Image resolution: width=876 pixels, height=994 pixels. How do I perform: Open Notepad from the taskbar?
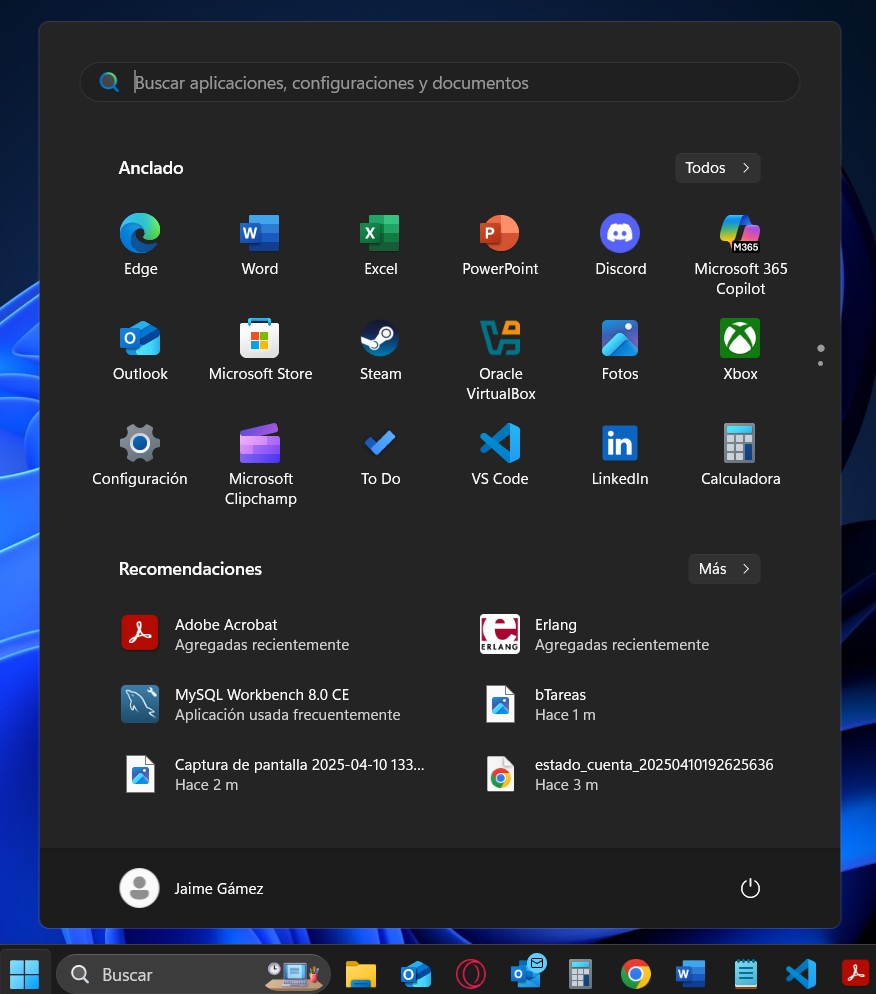point(745,974)
